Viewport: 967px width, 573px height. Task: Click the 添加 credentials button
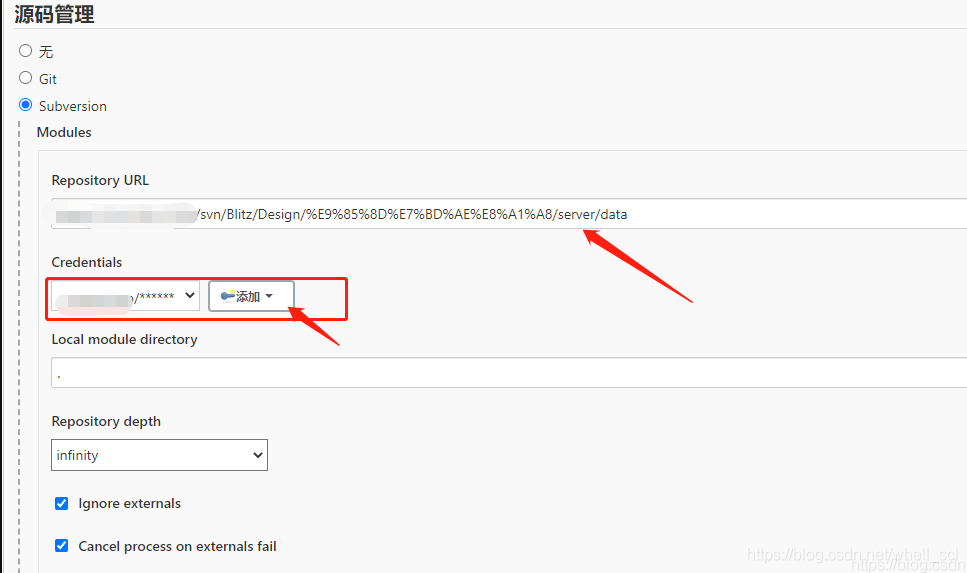click(x=251, y=297)
